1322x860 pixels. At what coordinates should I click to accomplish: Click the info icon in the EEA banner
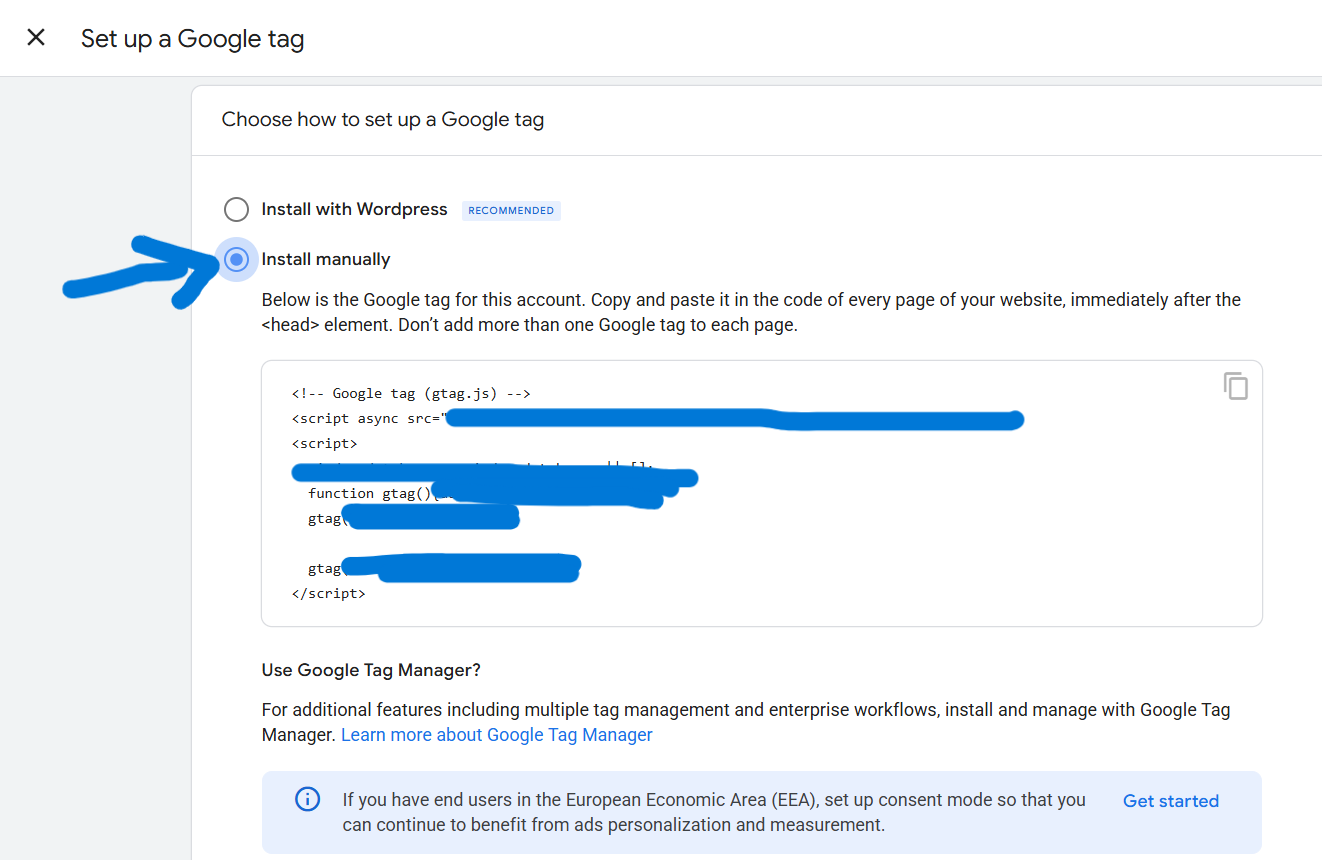pyautogui.click(x=307, y=799)
